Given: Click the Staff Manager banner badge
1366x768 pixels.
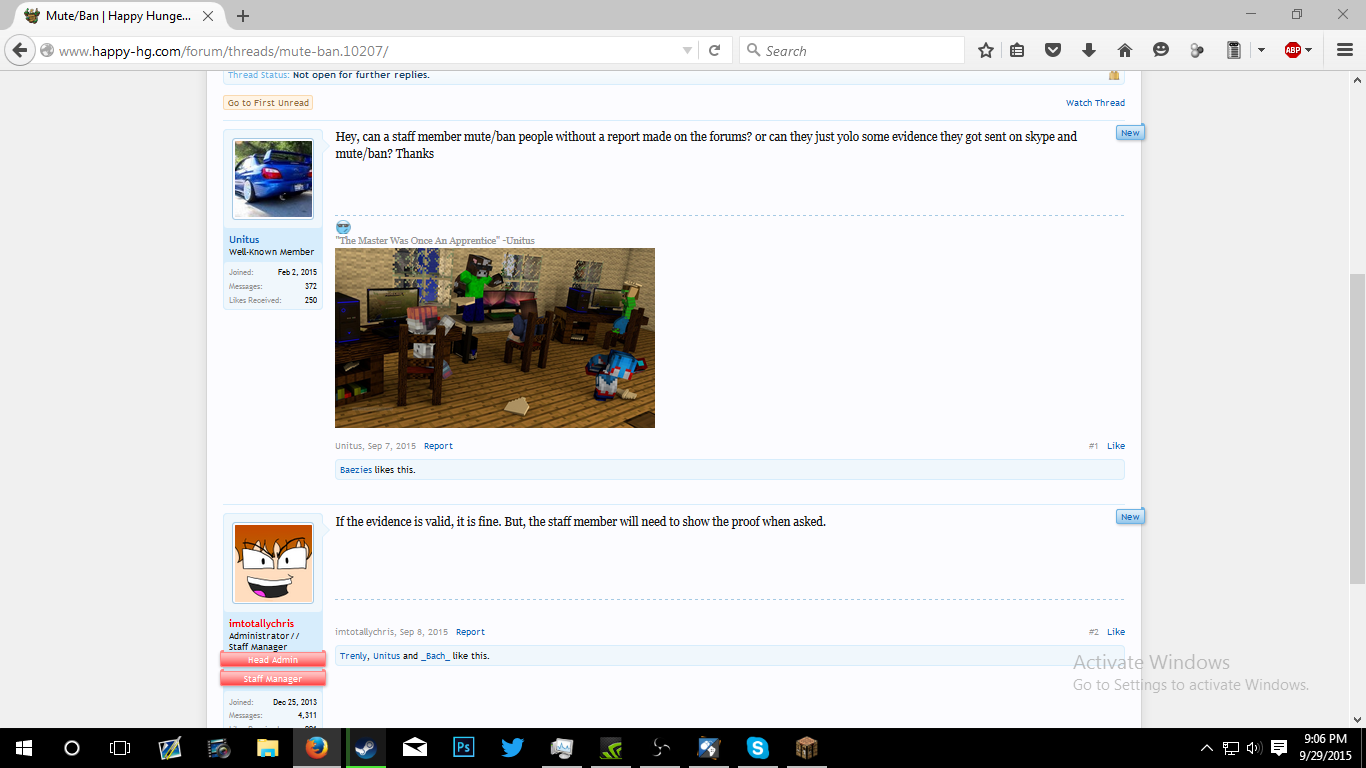Looking at the screenshot, I should [x=273, y=679].
